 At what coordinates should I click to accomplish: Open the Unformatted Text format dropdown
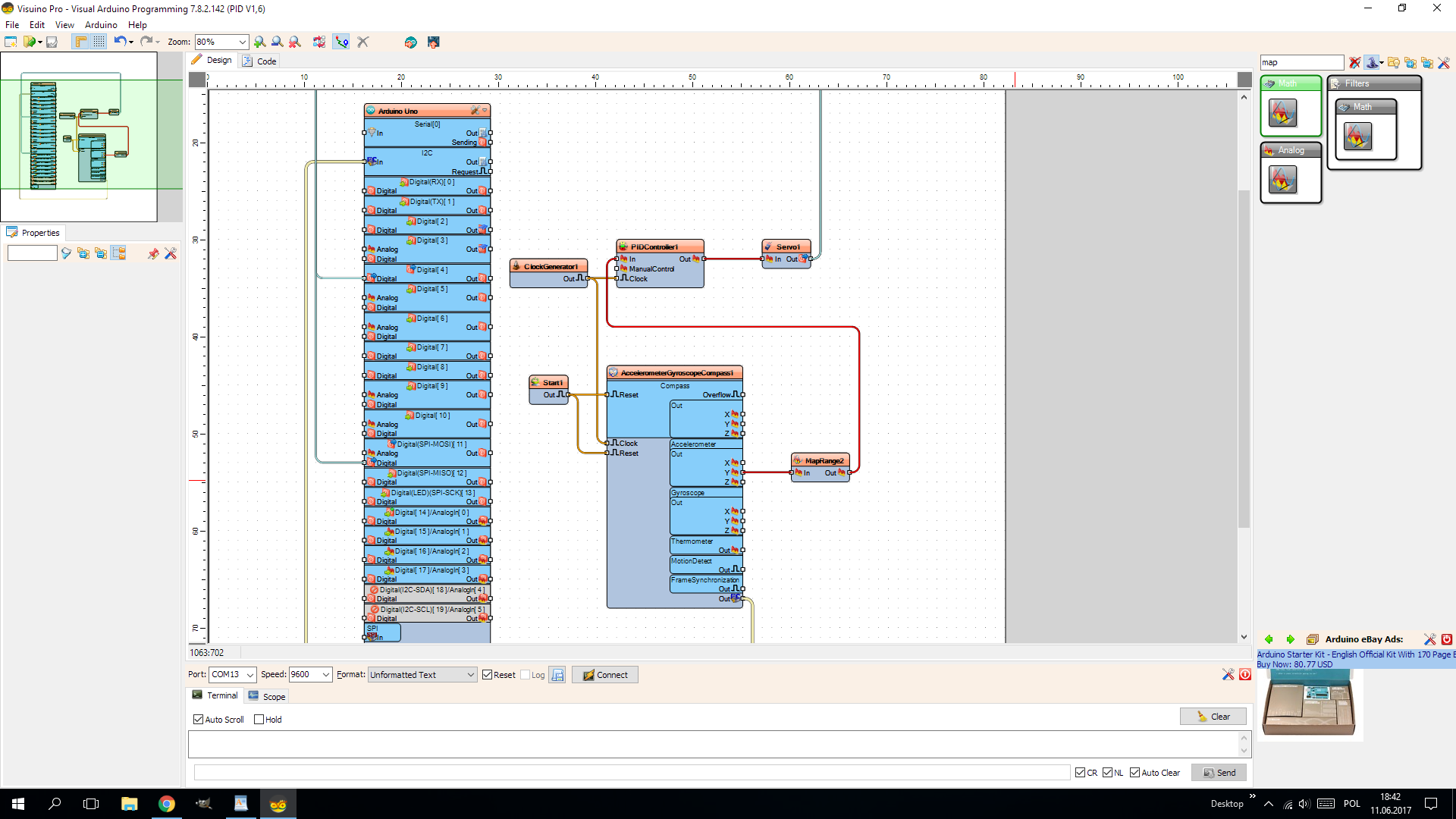pyautogui.click(x=470, y=675)
